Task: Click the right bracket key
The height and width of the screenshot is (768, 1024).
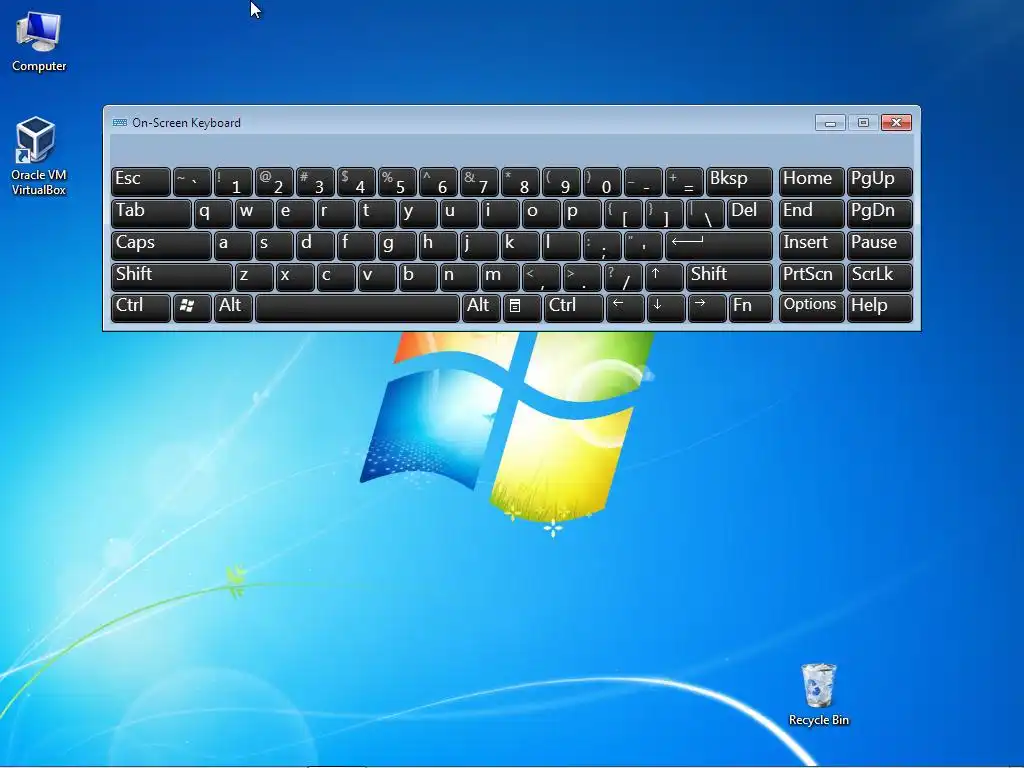Action: pos(664,213)
